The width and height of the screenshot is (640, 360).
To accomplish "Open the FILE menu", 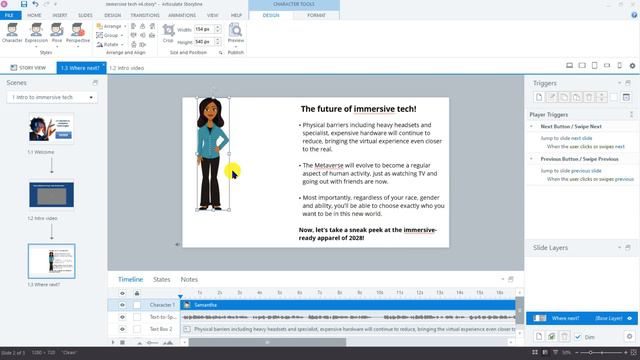I will point(9,15).
